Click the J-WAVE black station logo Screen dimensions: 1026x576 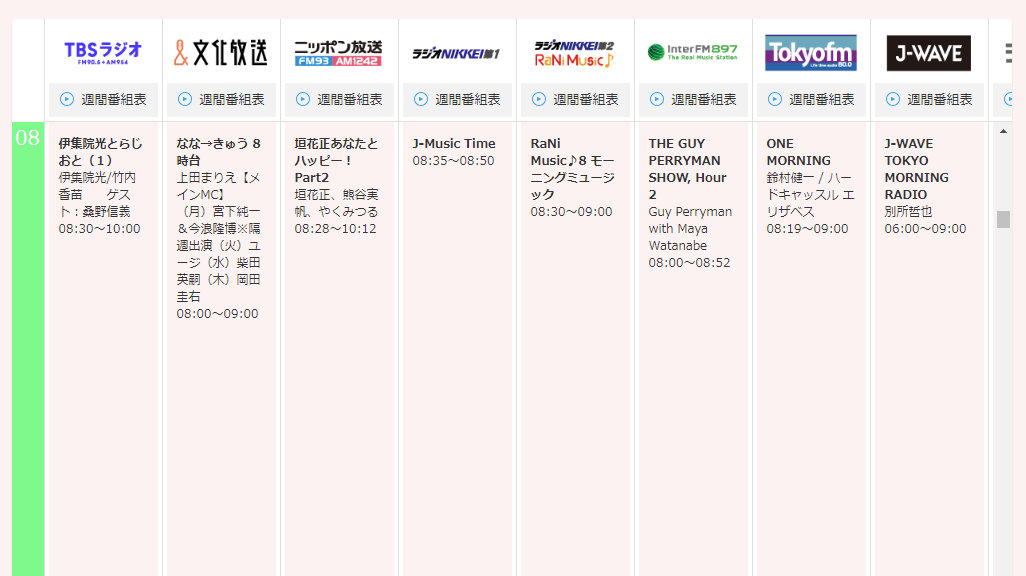click(928, 52)
